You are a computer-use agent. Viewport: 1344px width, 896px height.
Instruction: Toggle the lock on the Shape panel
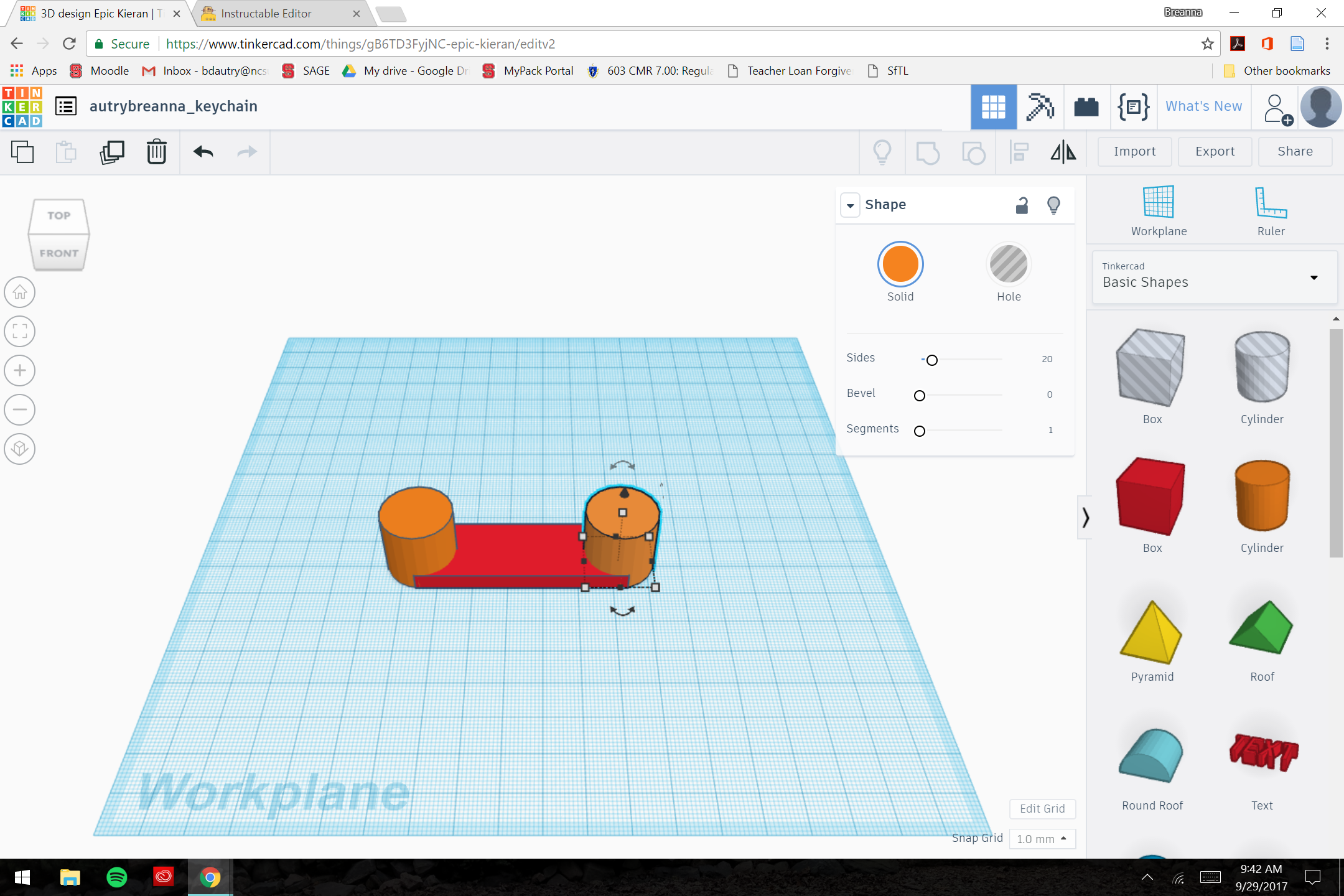point(1021,205)
